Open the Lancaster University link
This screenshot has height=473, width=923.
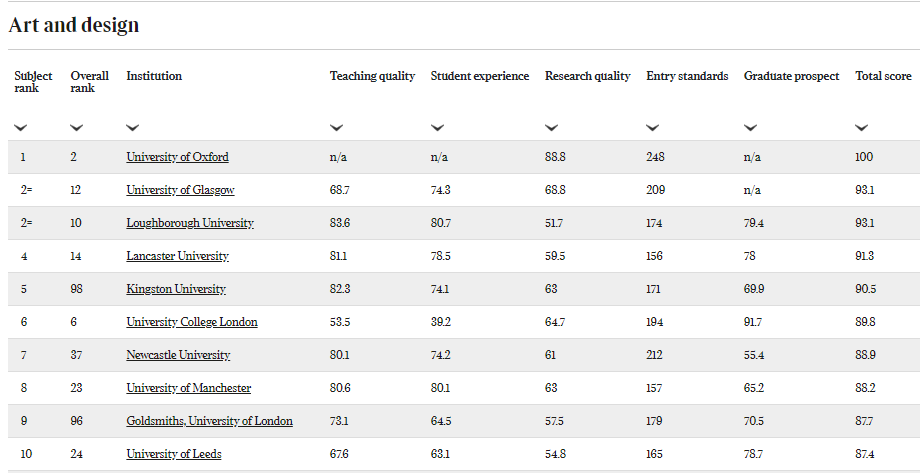tap(177, 256)
